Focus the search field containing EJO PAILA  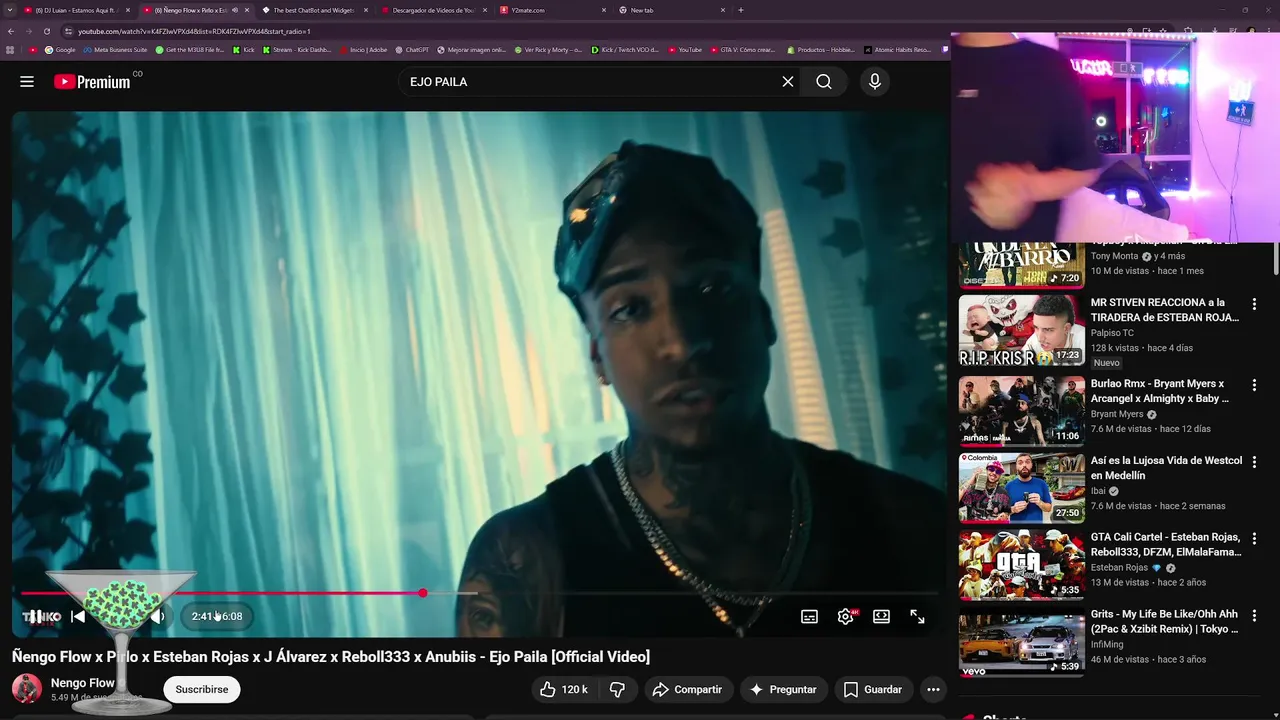coord(590,82)
